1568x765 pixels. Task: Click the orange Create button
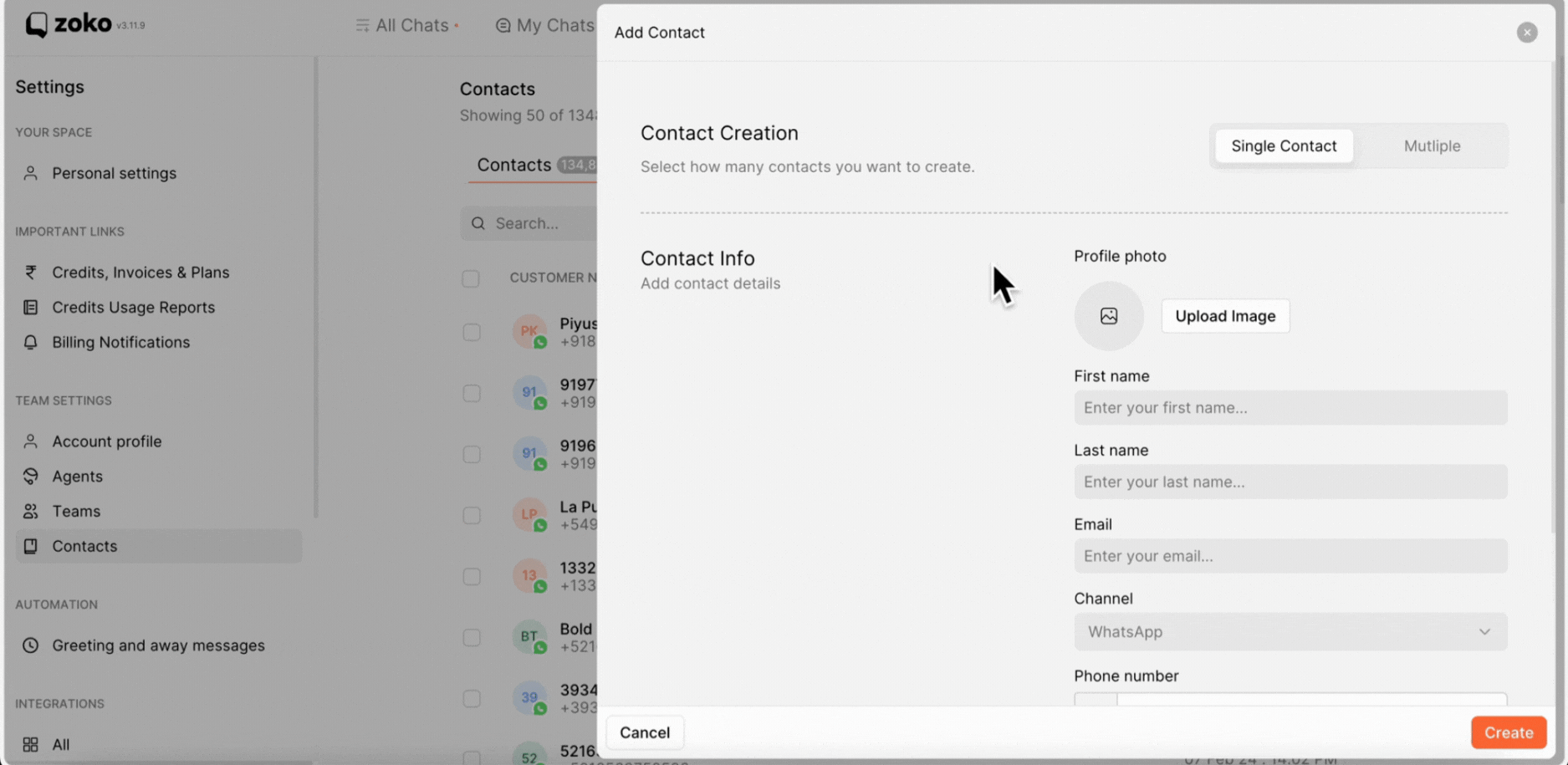(1509, 732)
